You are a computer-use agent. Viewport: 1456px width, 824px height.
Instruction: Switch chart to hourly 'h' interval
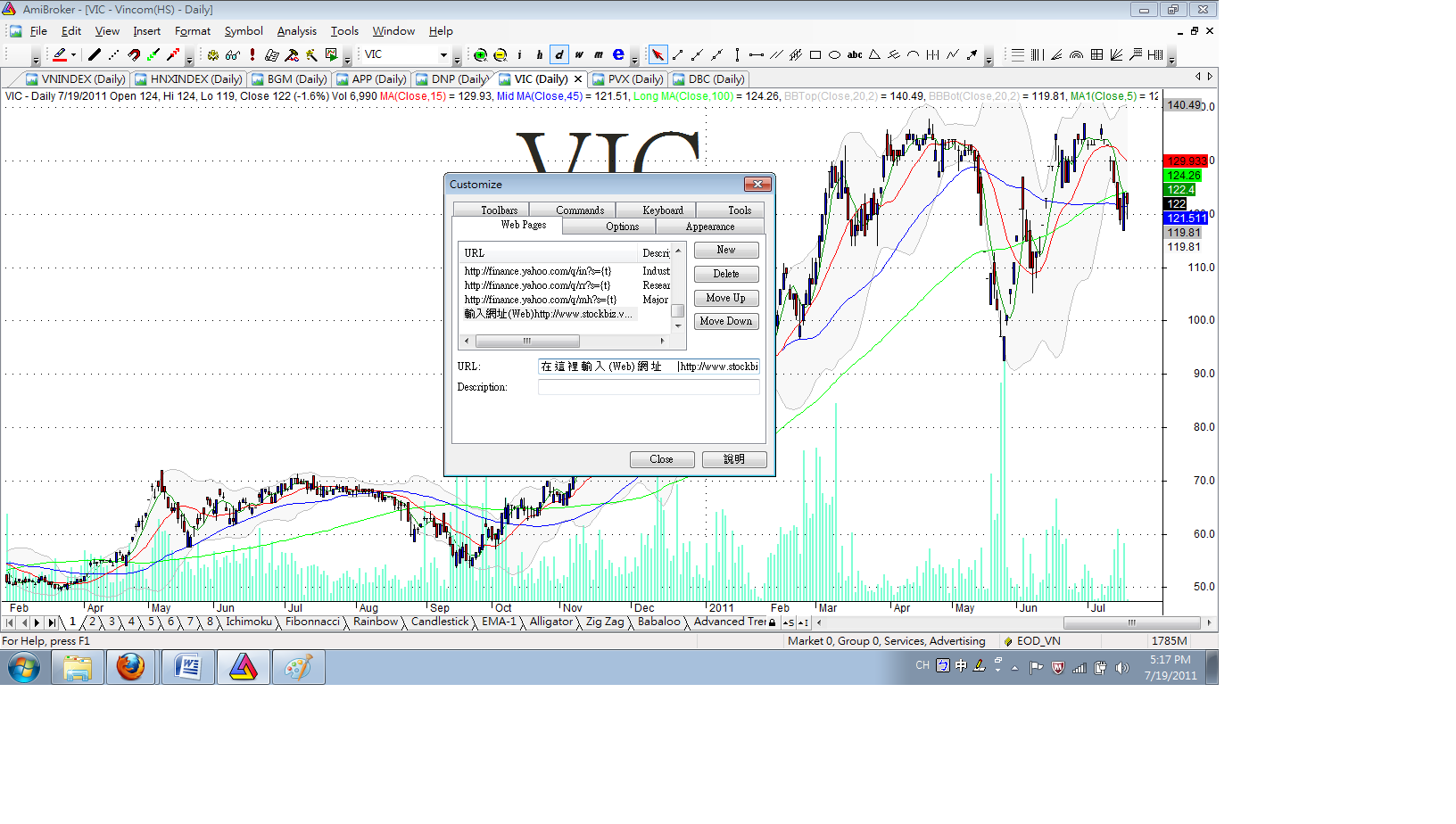pyautogui.click(x=540, y=55)
